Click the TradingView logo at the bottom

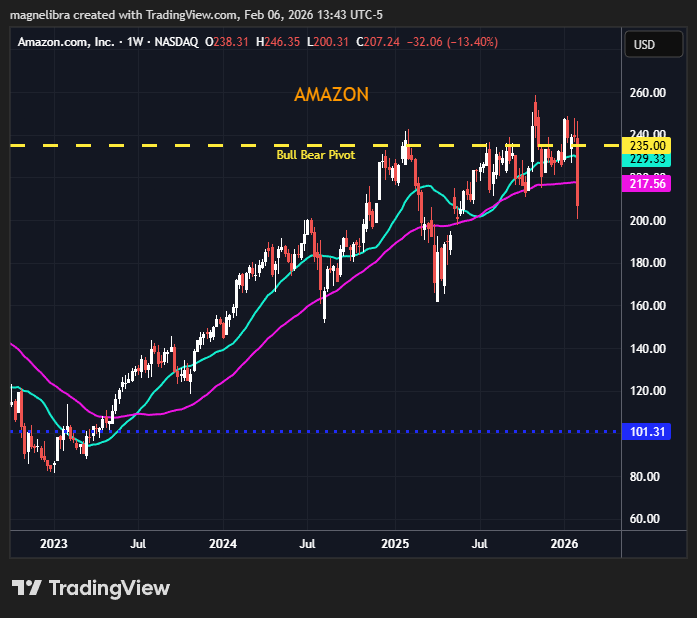pos(91,588)
